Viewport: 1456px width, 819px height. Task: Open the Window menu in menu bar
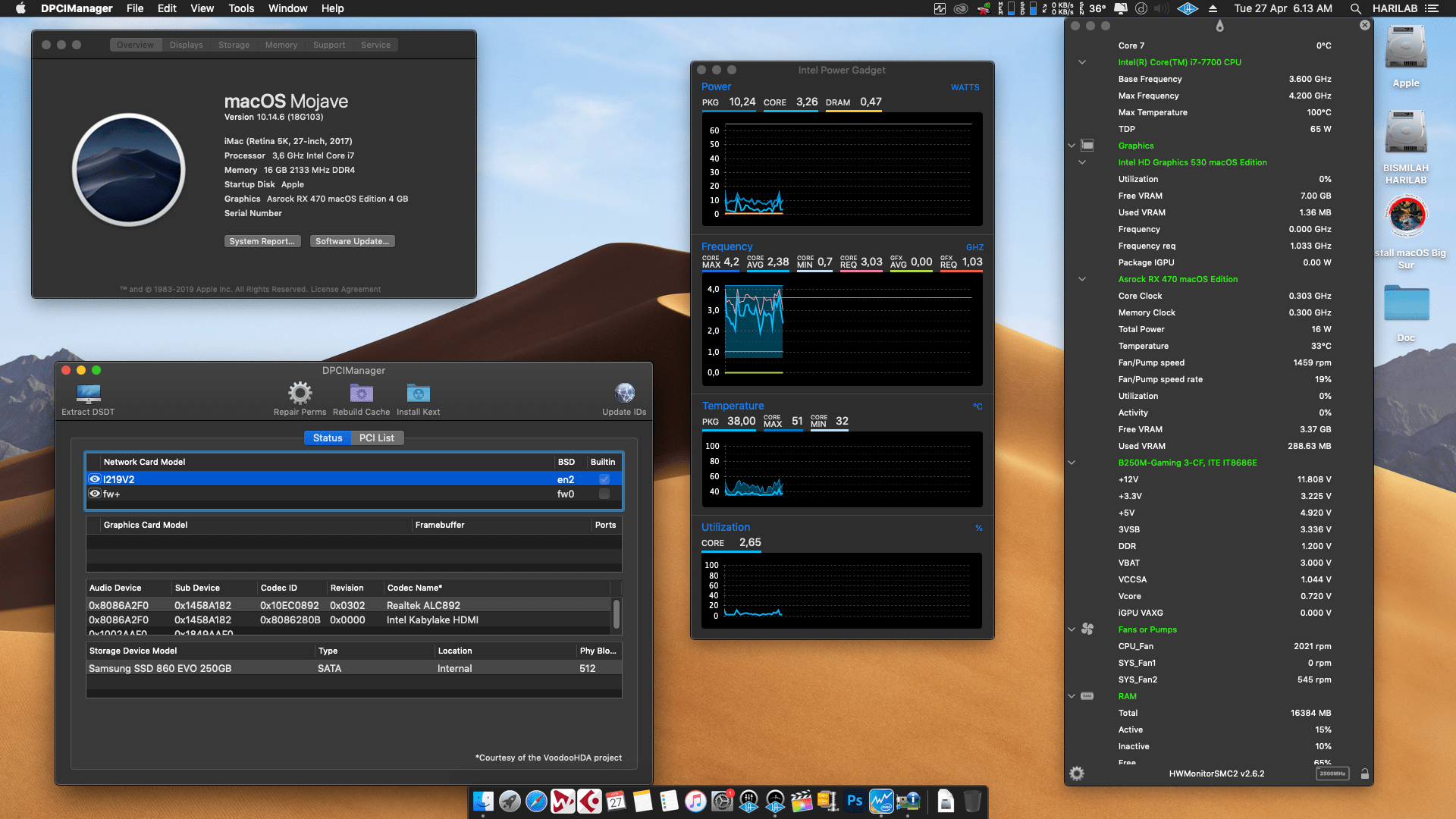tap(287, 8)
